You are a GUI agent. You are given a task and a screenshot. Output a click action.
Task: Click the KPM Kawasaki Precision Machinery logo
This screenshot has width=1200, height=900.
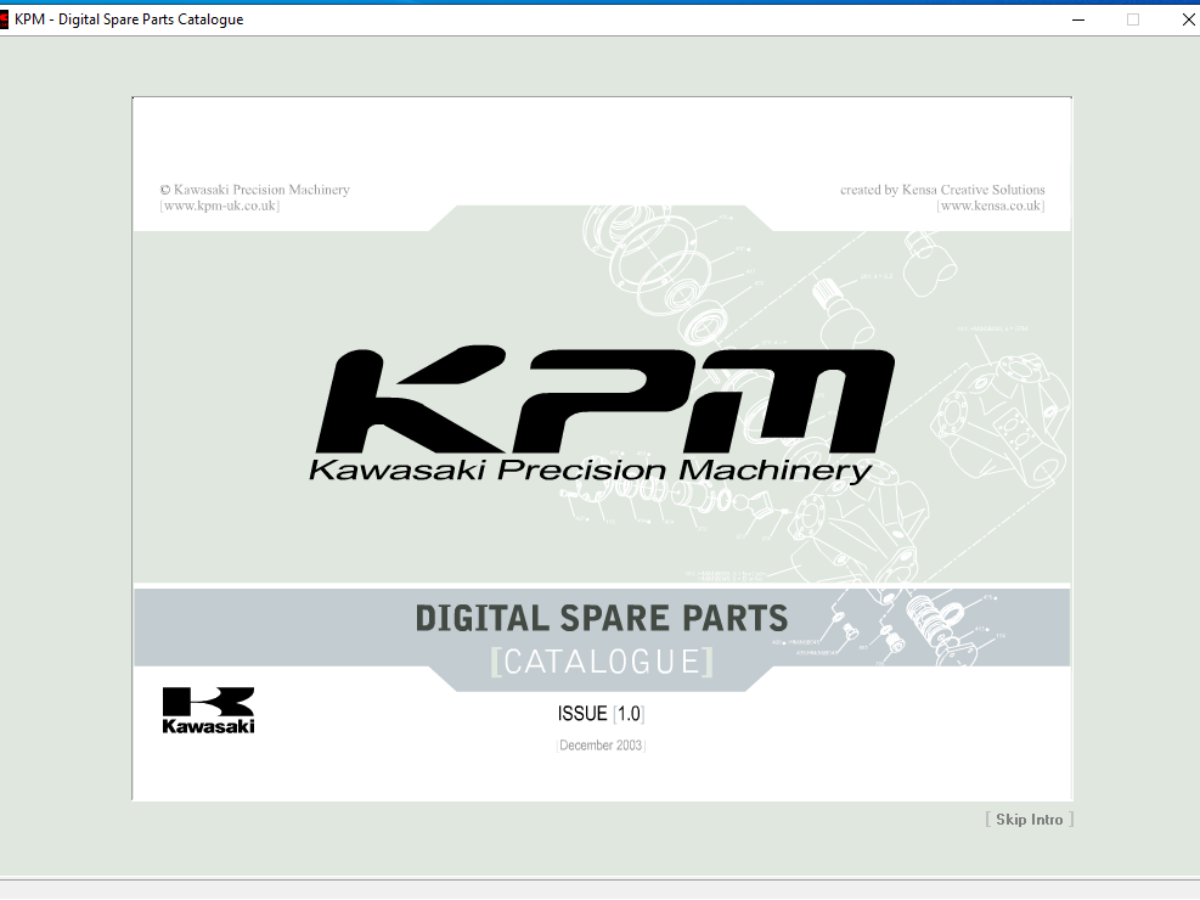[601, 415]
